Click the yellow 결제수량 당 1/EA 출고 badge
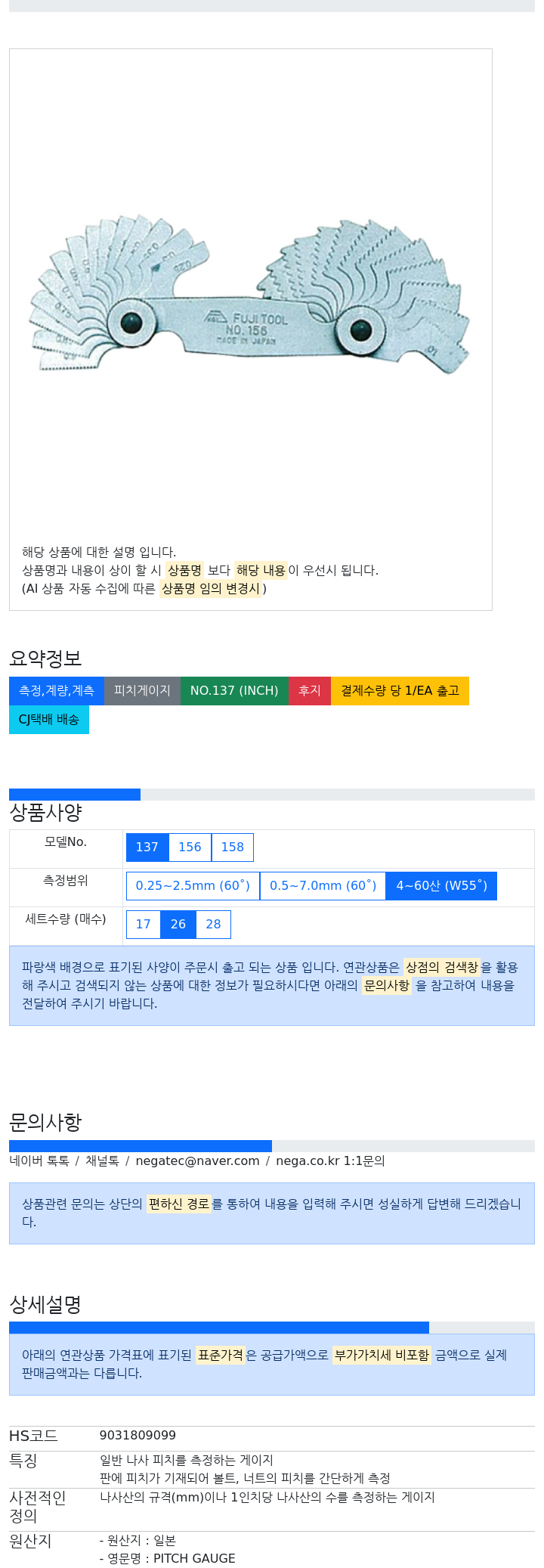Screen dimensions: 544x1568 point(400,691)
